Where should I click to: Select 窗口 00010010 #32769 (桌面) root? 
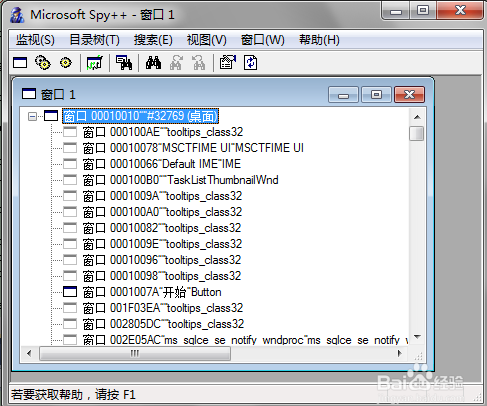(x=140, y=116)
